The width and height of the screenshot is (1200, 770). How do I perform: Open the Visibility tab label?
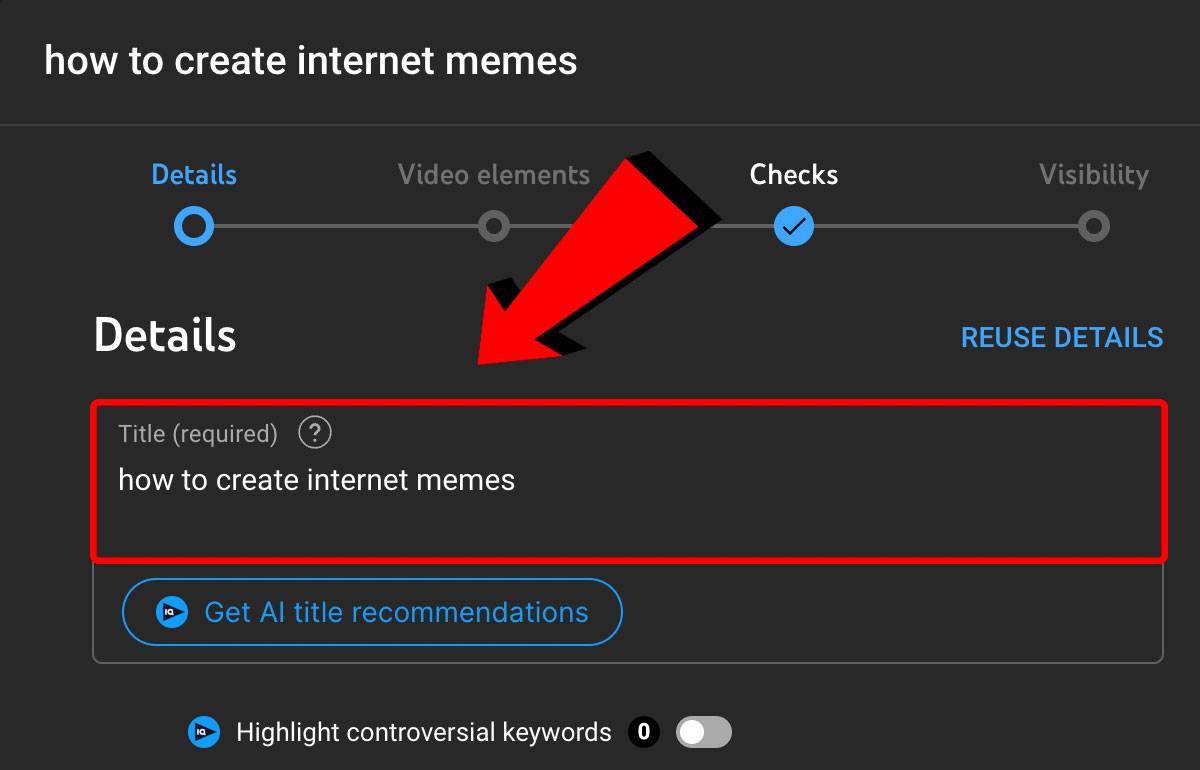1094,175
